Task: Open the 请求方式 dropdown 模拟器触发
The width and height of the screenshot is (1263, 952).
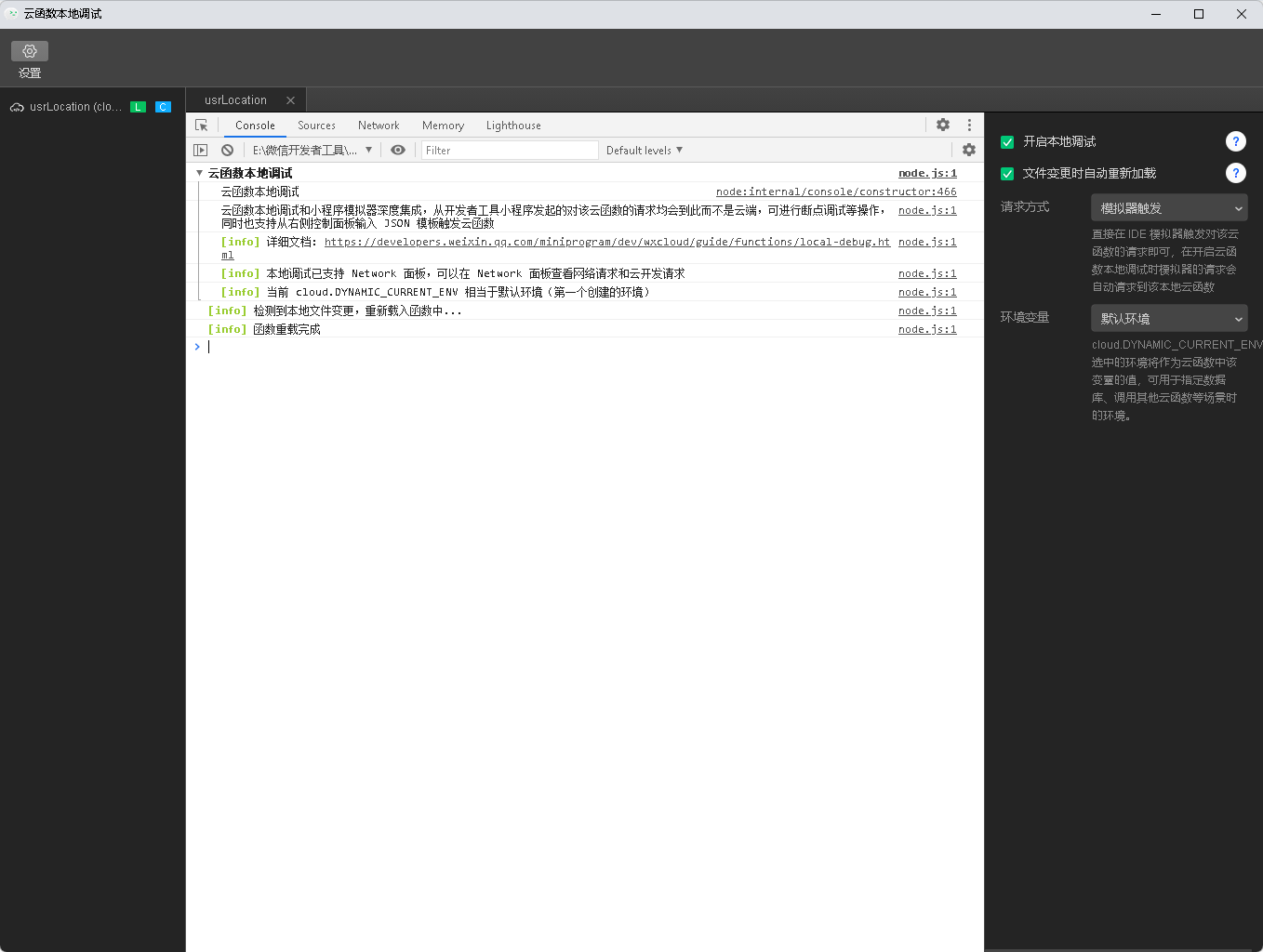Action: tap(1169, 207)
